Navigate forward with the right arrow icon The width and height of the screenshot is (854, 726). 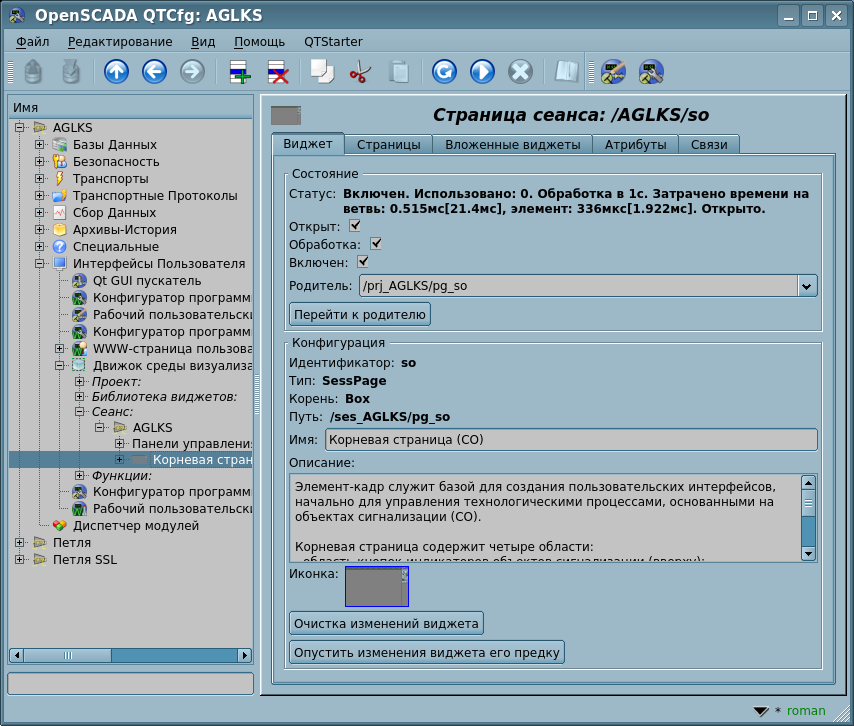pyautogui.click(x=192, y=72)
